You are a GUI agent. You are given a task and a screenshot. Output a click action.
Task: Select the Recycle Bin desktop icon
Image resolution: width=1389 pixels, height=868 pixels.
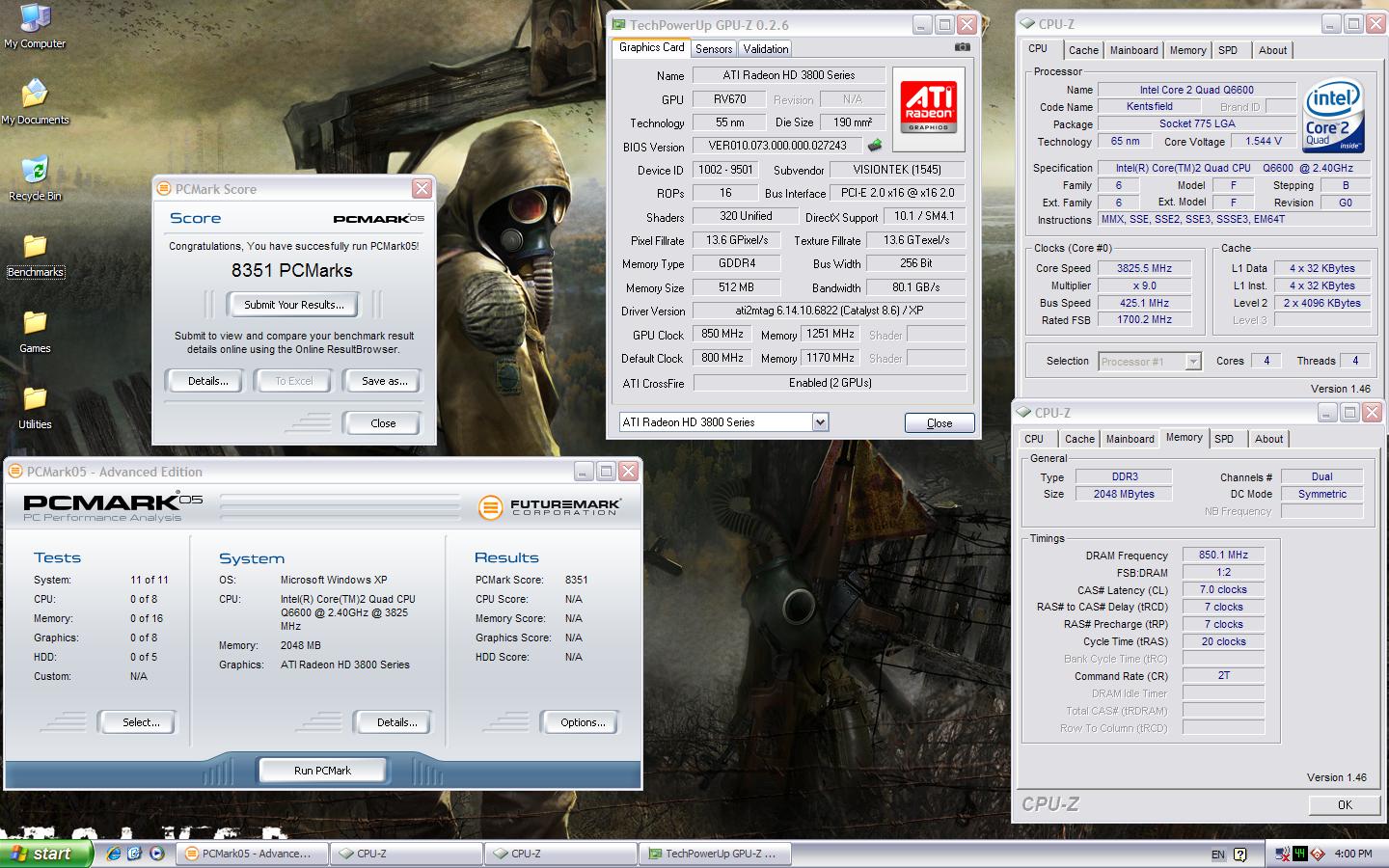(x=35, y=178)
